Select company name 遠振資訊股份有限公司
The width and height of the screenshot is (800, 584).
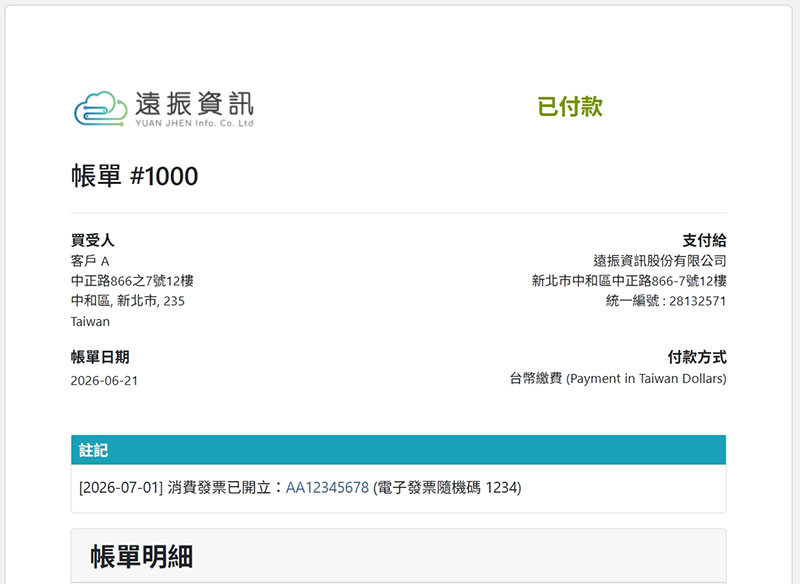(660, 261)
